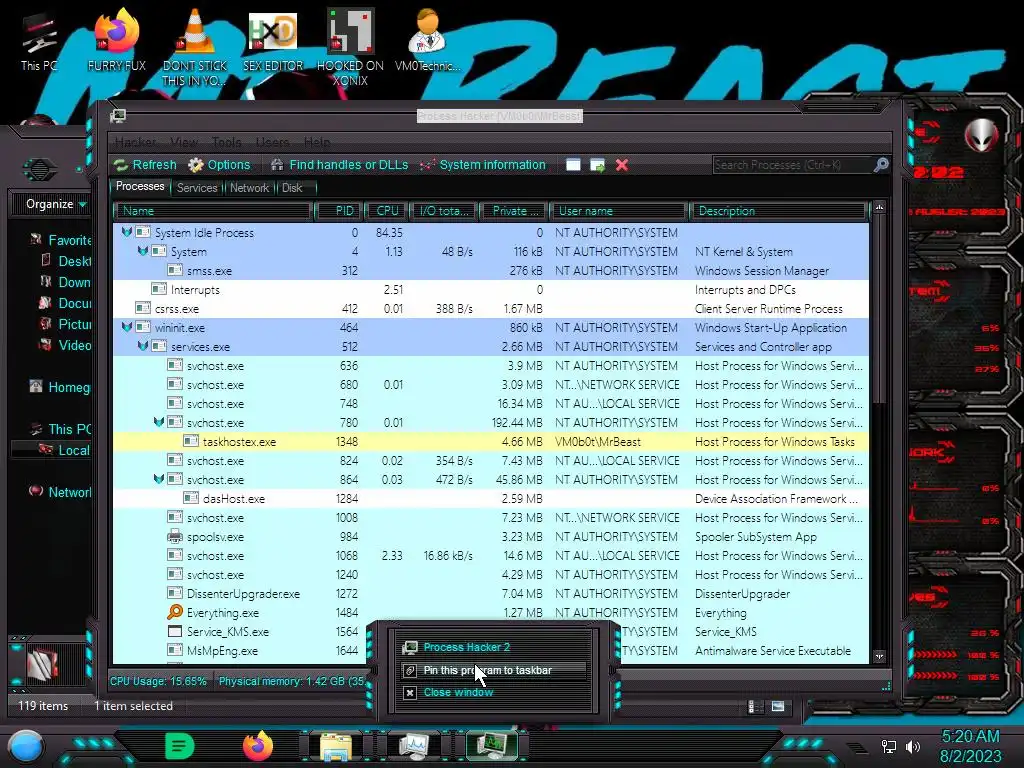Image resolution: width=1024 pixels, height=768 pixels.
Task: Click the Service_KMS.exe process icon
Action: coord(174,632)
